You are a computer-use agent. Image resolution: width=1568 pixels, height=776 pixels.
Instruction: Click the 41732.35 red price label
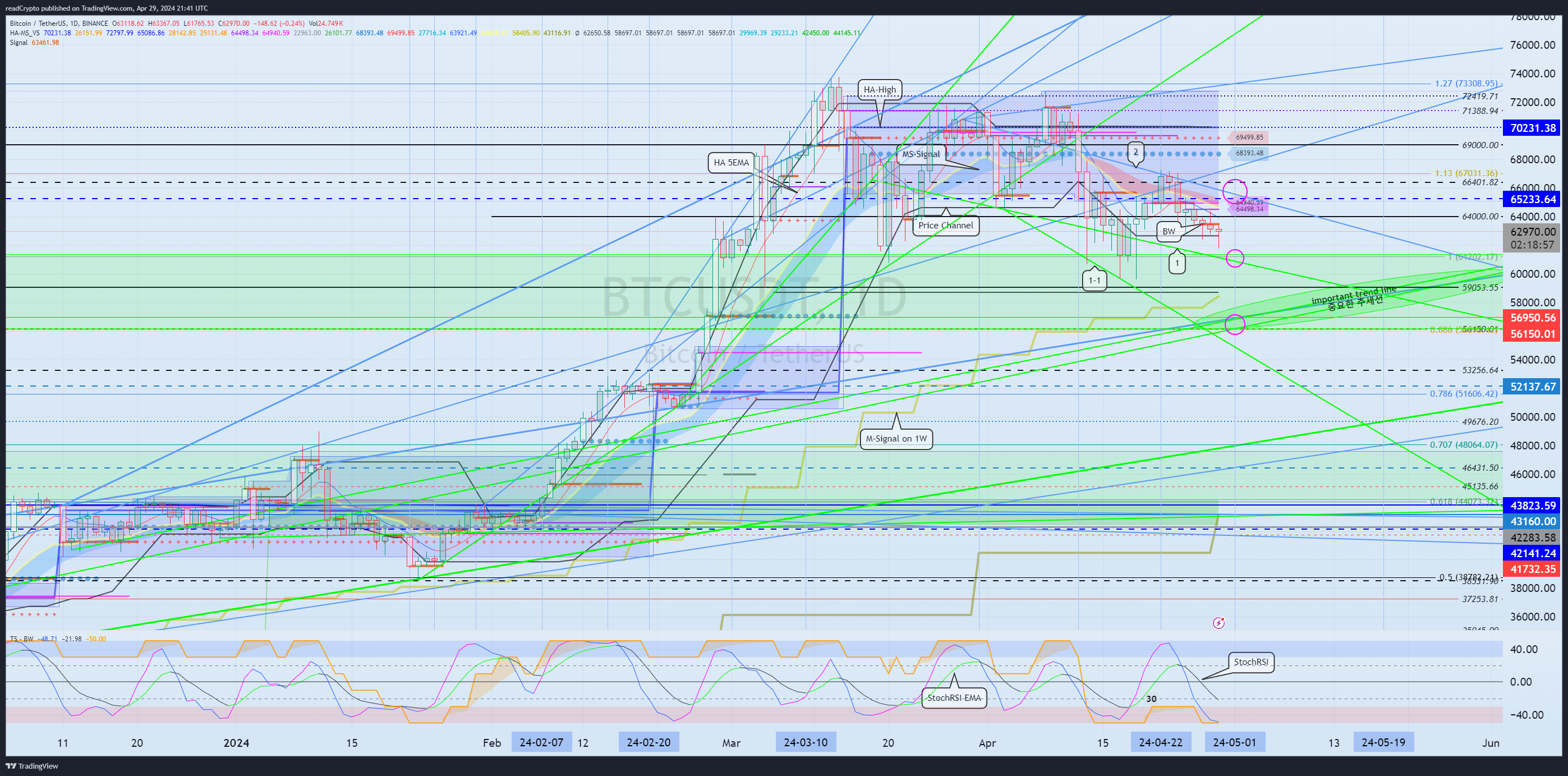[1533, 569]
